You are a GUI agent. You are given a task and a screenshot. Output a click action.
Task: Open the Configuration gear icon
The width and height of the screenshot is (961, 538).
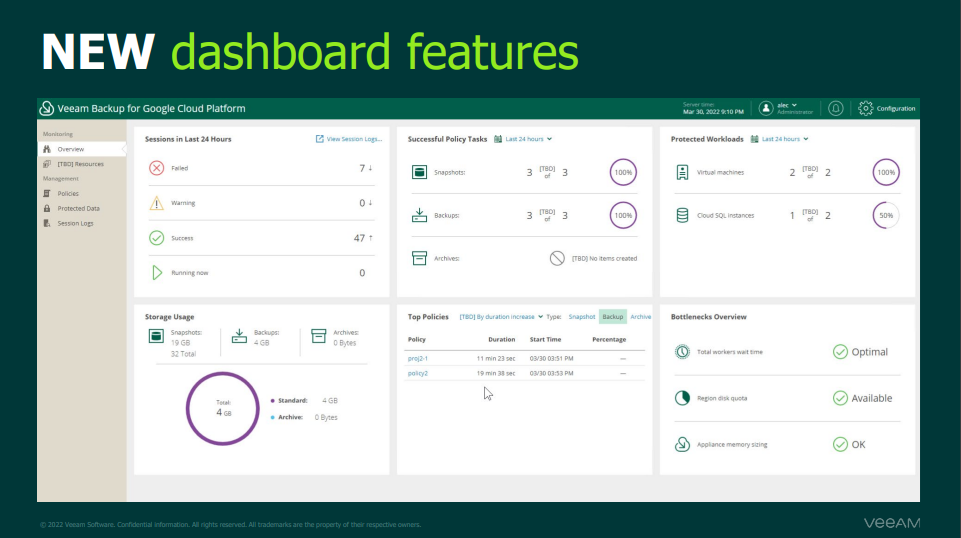(x=865, y=108)
